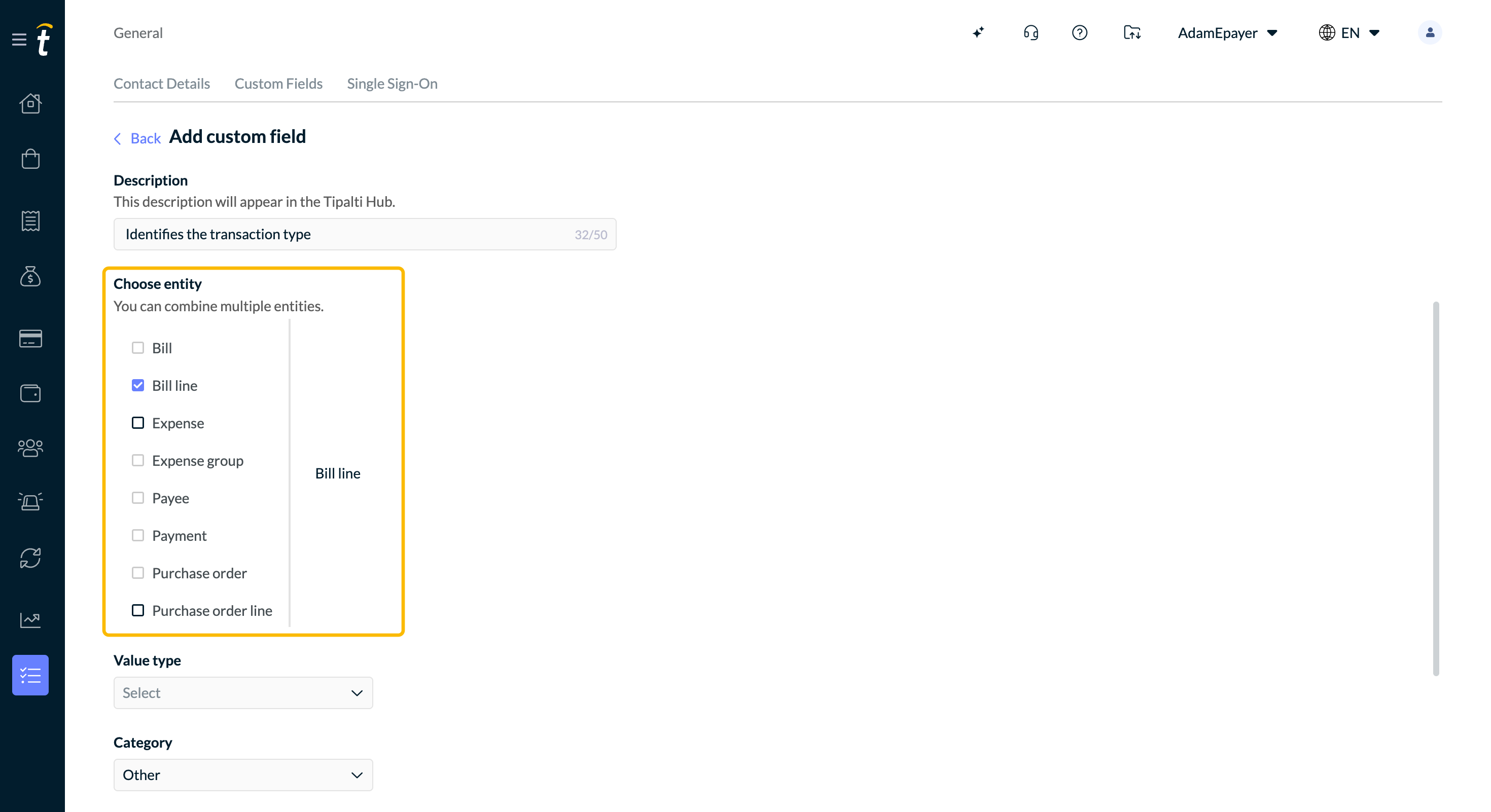Click the AI sparkle icon in header
Viewport: 1491px width, 812px height.
(x=978, y=32)
